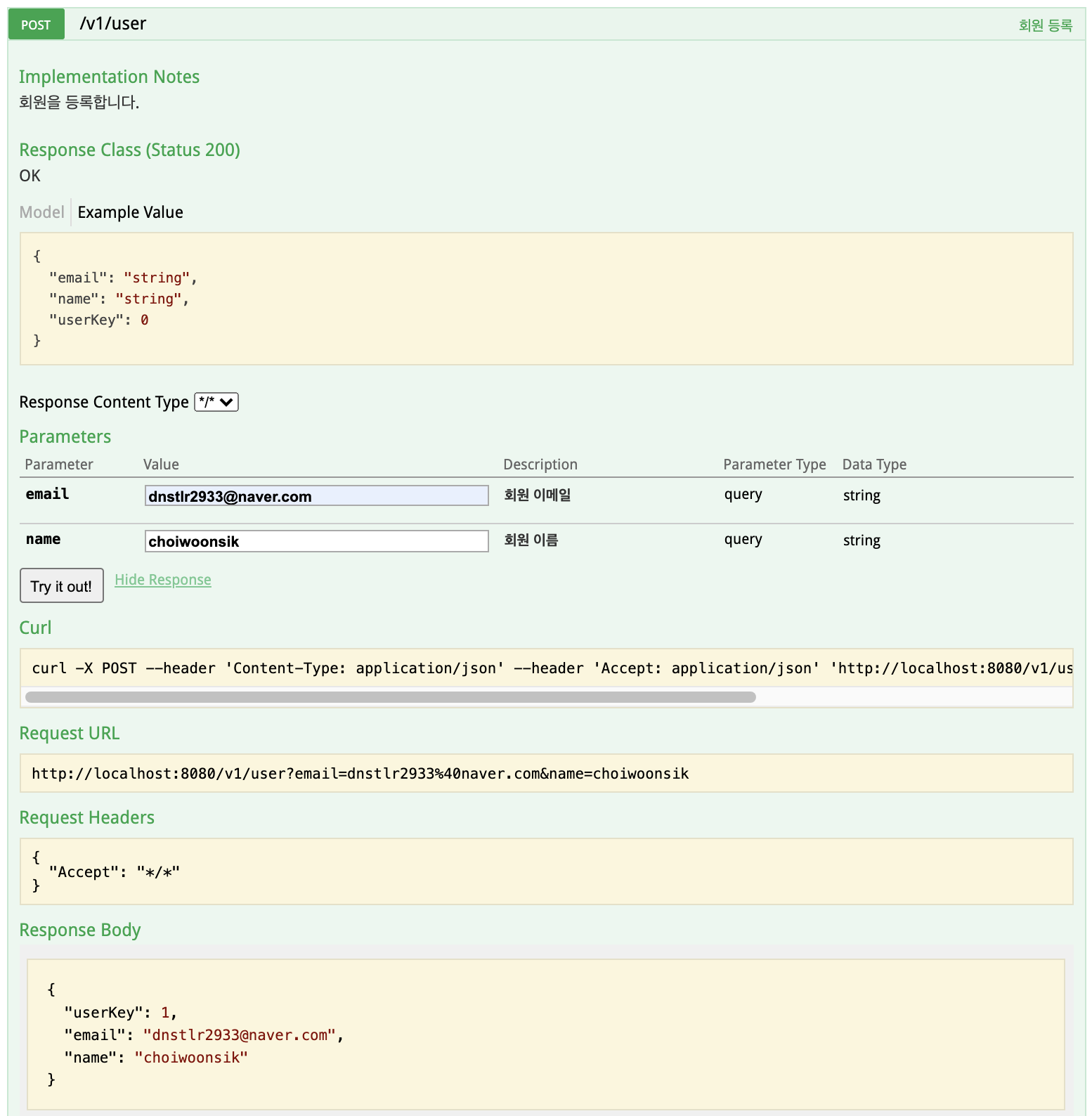1092x1116 pixels.
Task: Click the example value JSON box
Action: click(546, 299)
